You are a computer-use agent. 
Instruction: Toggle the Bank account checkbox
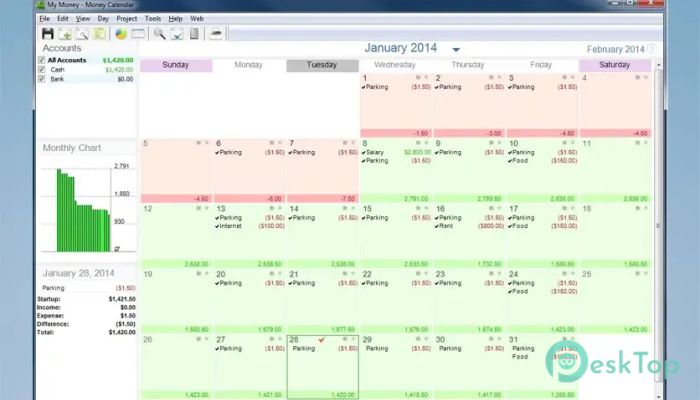tap(42, 79)
